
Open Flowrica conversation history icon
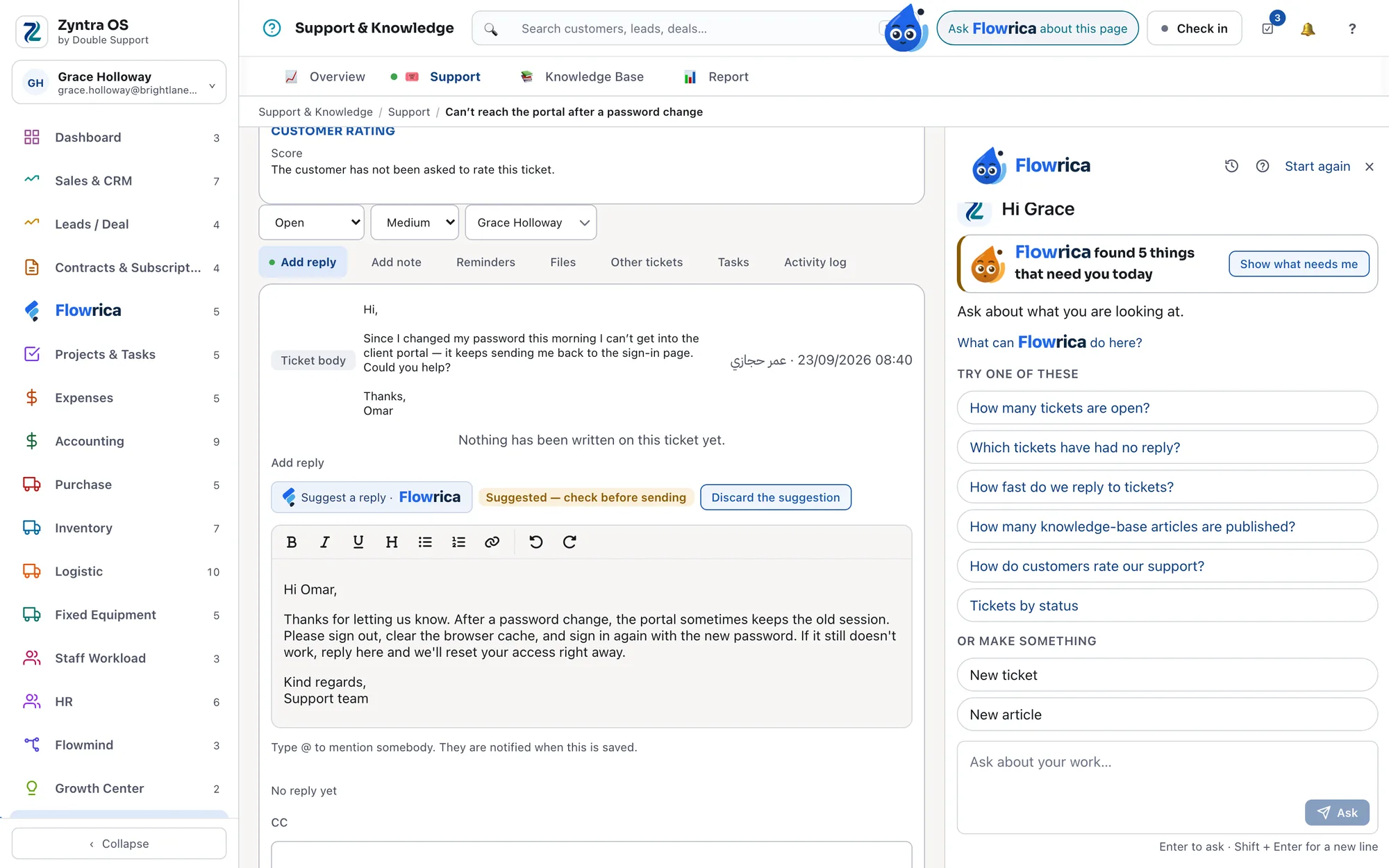(x=1231, y=166)
